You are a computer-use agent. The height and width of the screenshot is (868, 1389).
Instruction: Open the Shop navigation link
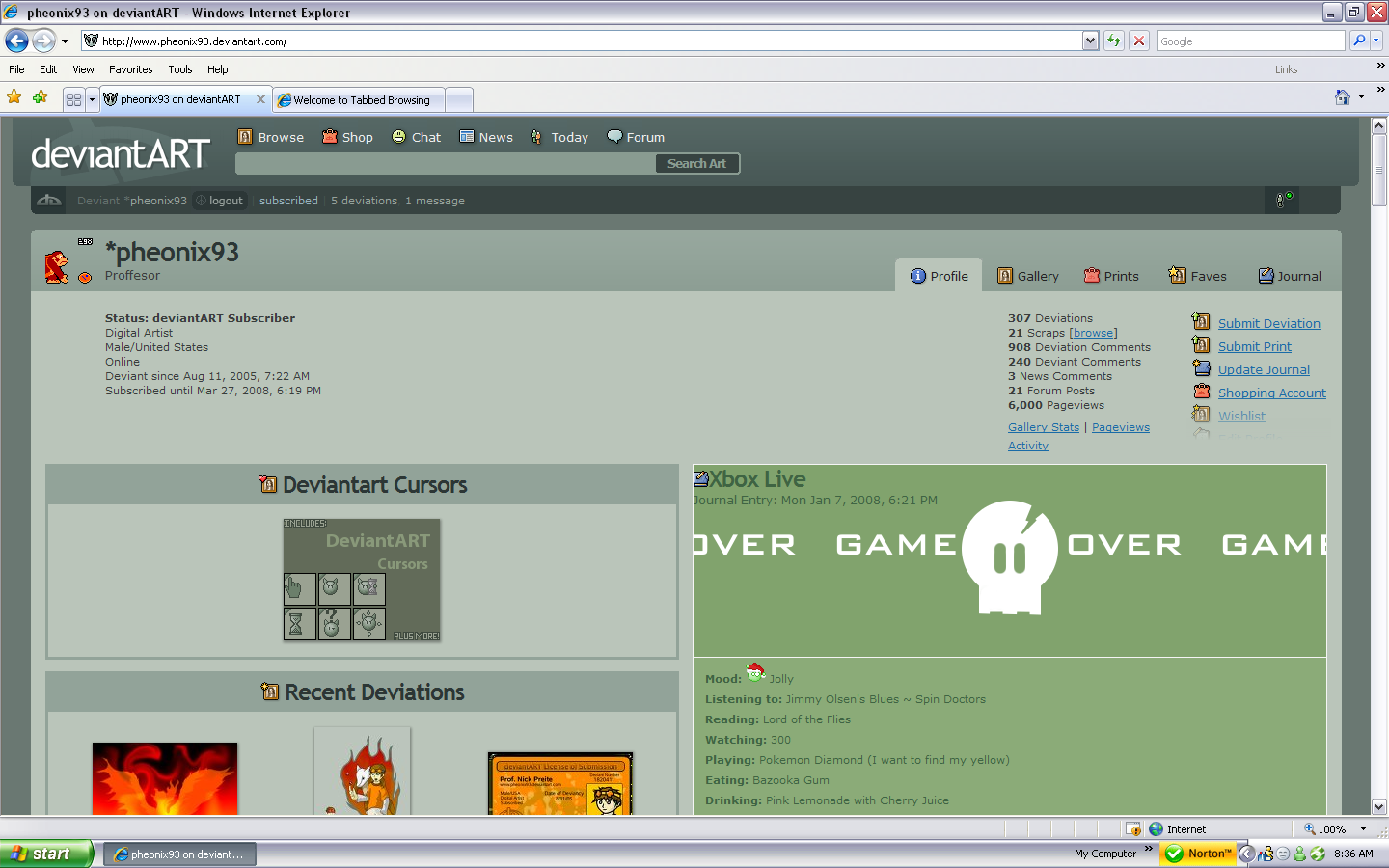347,137
